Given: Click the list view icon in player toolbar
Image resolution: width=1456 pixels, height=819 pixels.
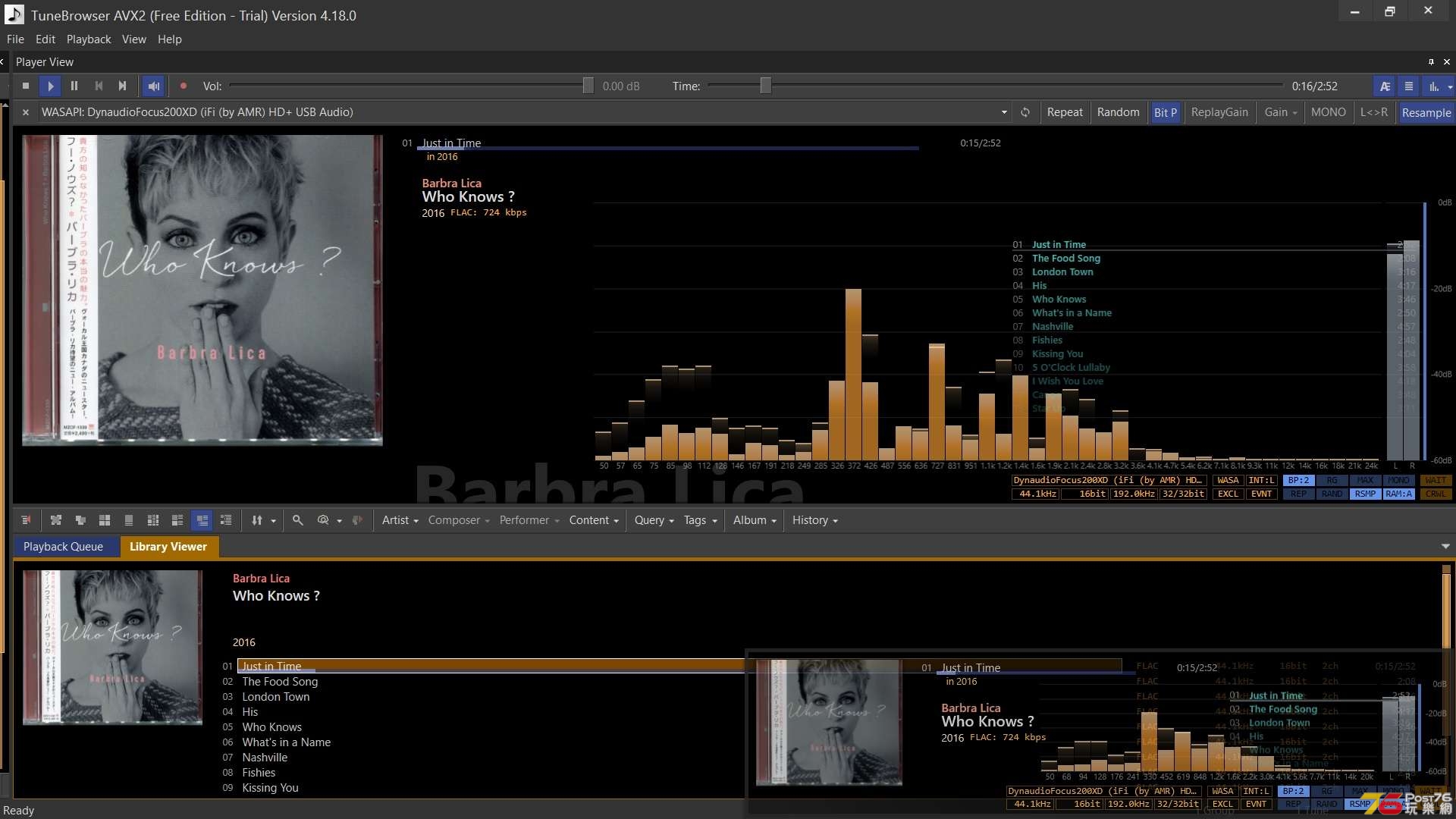Looking at the screenshot, I should coord(1409,86).
